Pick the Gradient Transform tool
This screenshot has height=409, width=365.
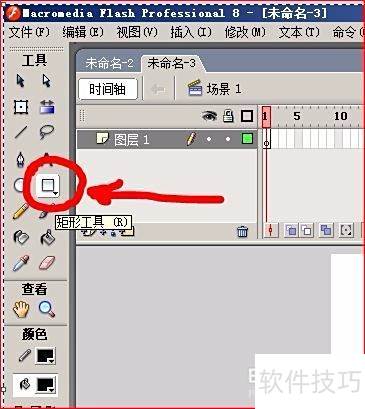click(47, 107)
